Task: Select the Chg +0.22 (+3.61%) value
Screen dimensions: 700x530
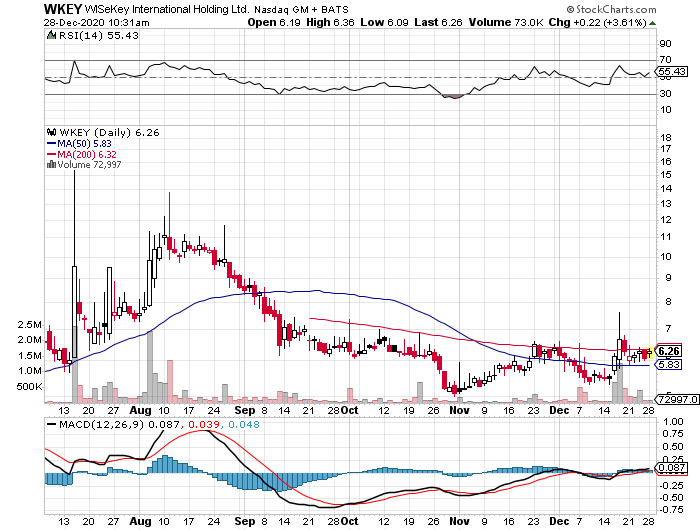Action: pyautogui.click(x=598, y=22)
